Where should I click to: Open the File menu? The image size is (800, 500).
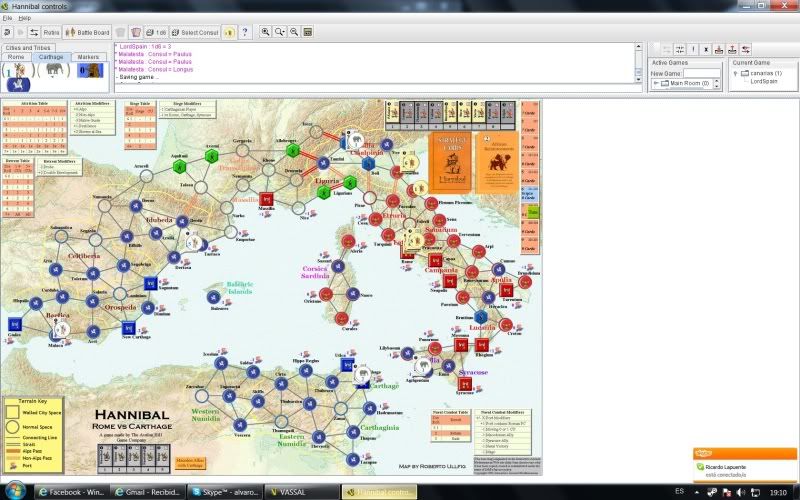7,18
